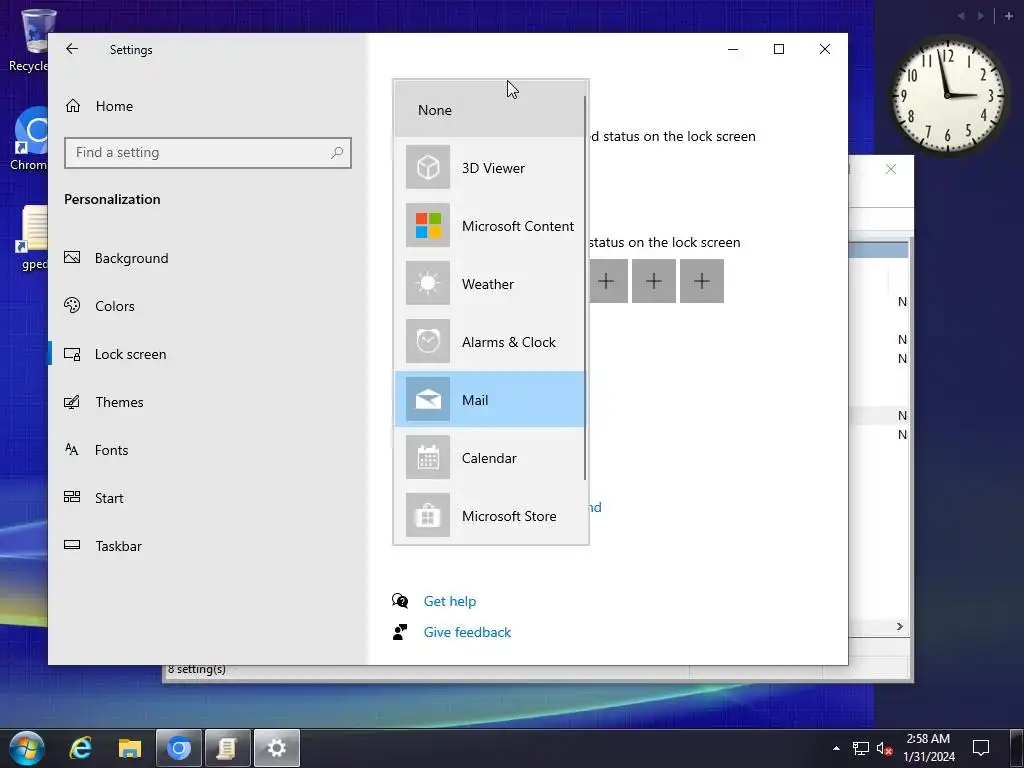Click the Microsoft Store bag icon
This screenshot has width=1024, height=768.
click(x=428, y=515)
